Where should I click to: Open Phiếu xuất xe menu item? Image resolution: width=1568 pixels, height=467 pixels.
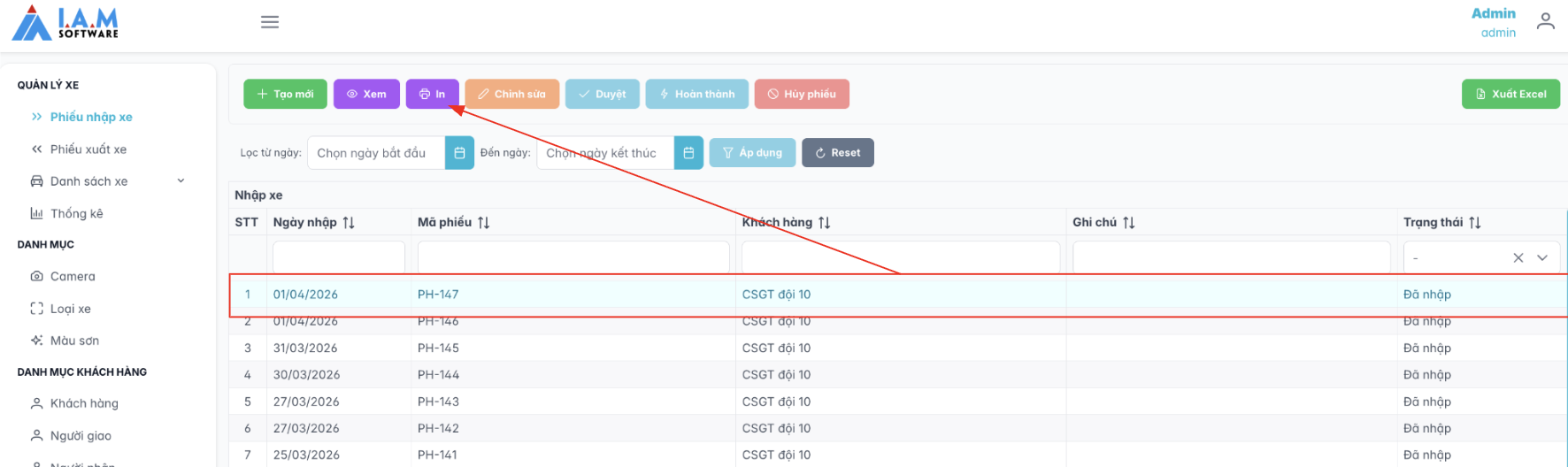pos(88,149)
